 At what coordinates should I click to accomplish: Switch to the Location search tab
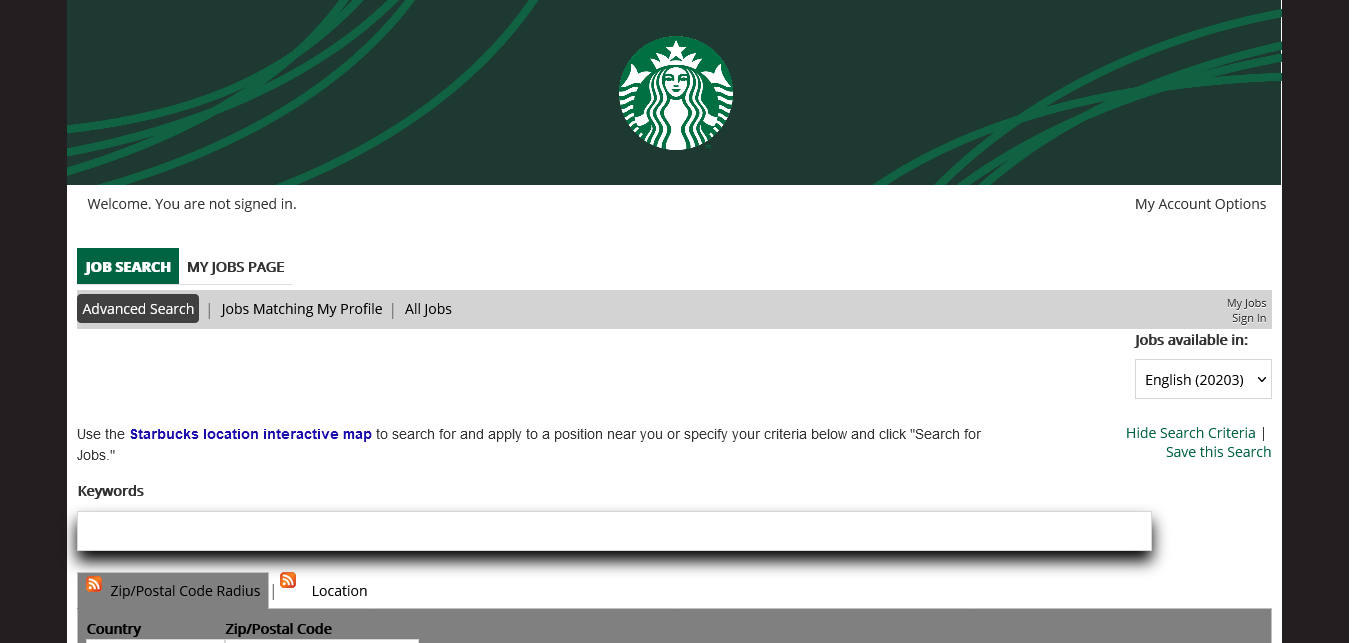339,591
